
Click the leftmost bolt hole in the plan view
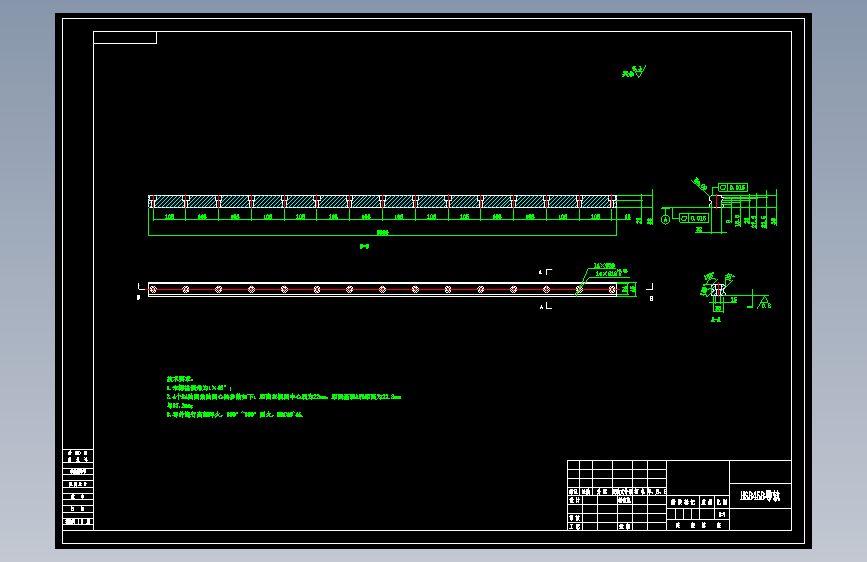[153, 289]
